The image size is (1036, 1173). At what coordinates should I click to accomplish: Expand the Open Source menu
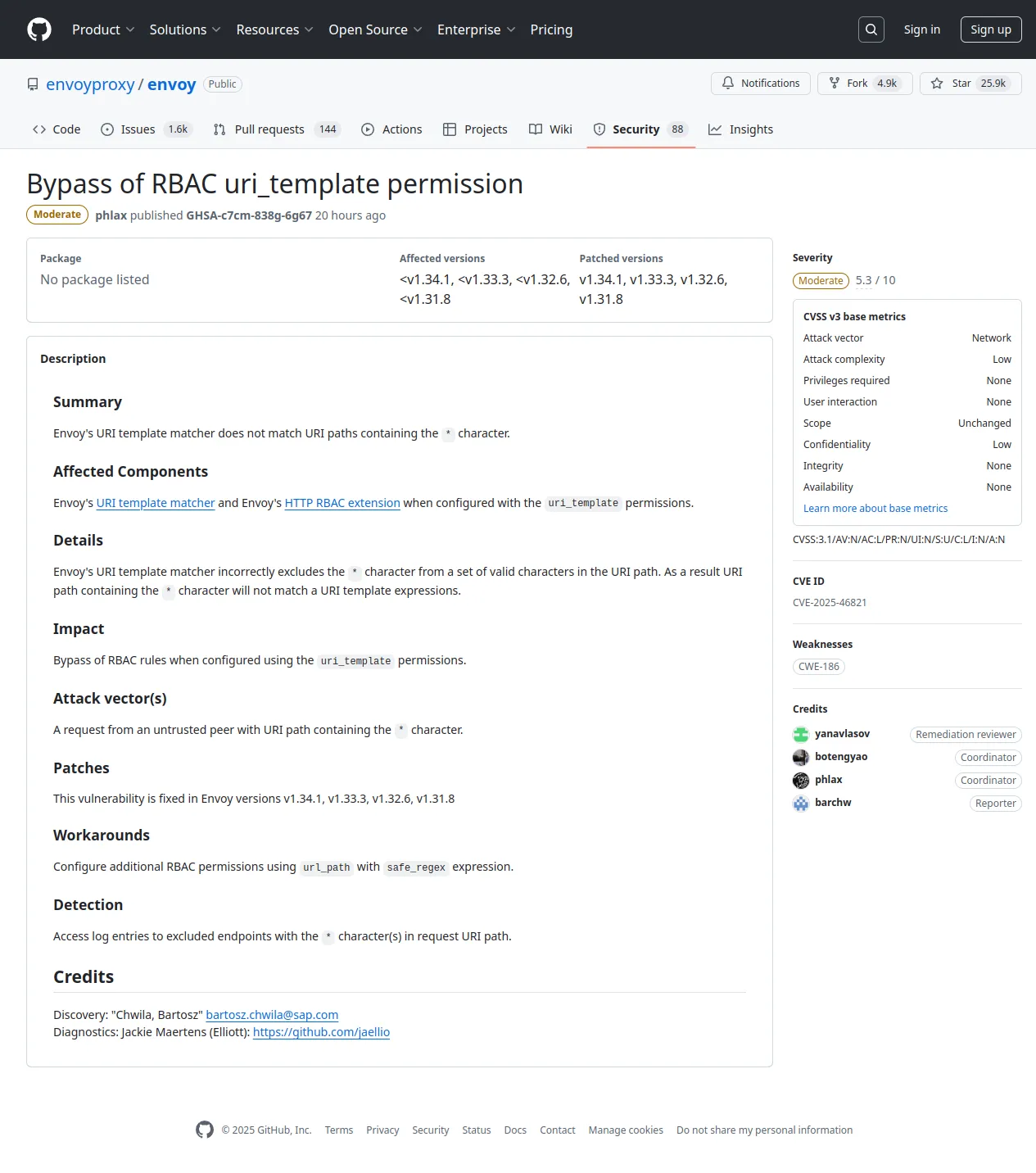375,29
